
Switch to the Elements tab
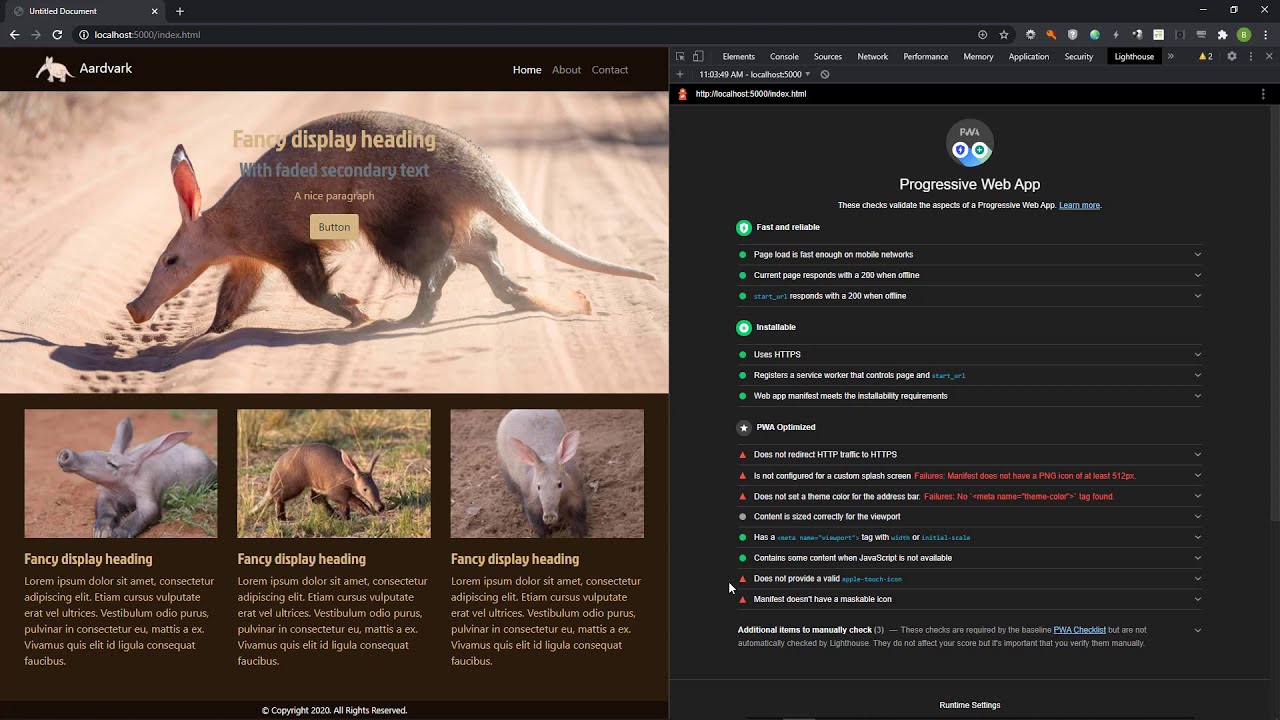click(x=739, y=56)
